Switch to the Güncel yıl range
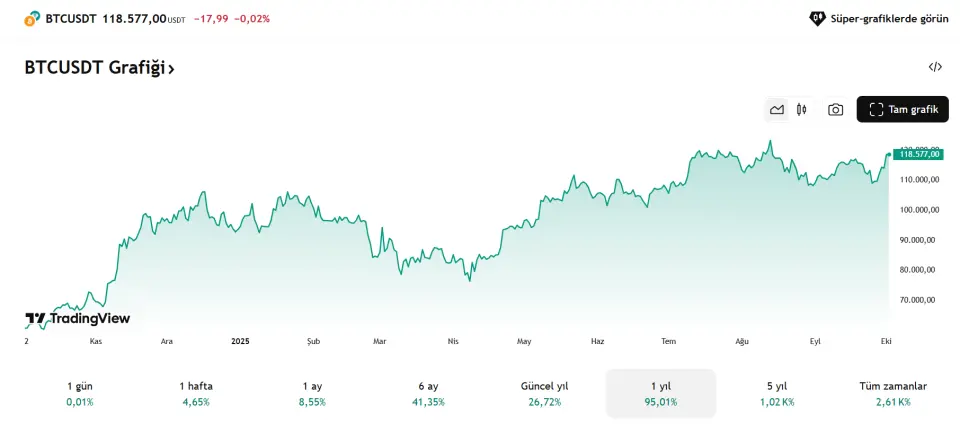 (x=545, y=393)
